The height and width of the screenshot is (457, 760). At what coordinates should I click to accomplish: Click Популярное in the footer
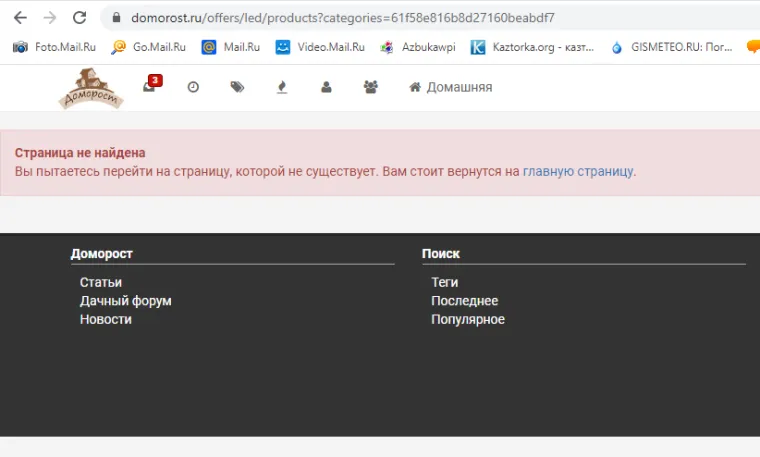point(468,319)
